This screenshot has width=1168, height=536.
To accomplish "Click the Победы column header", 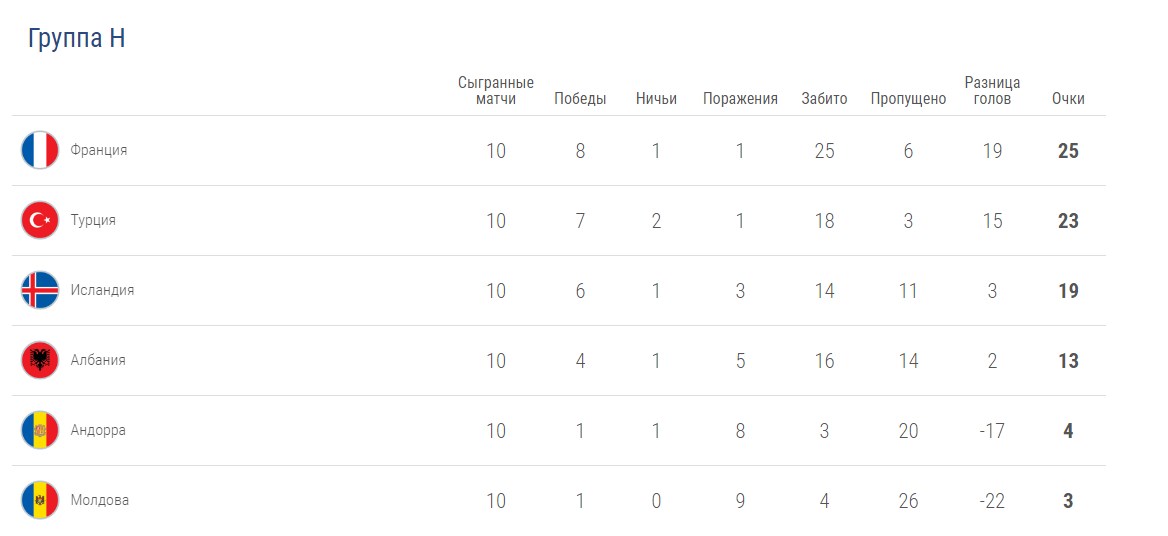I will (x=580, y=99).
